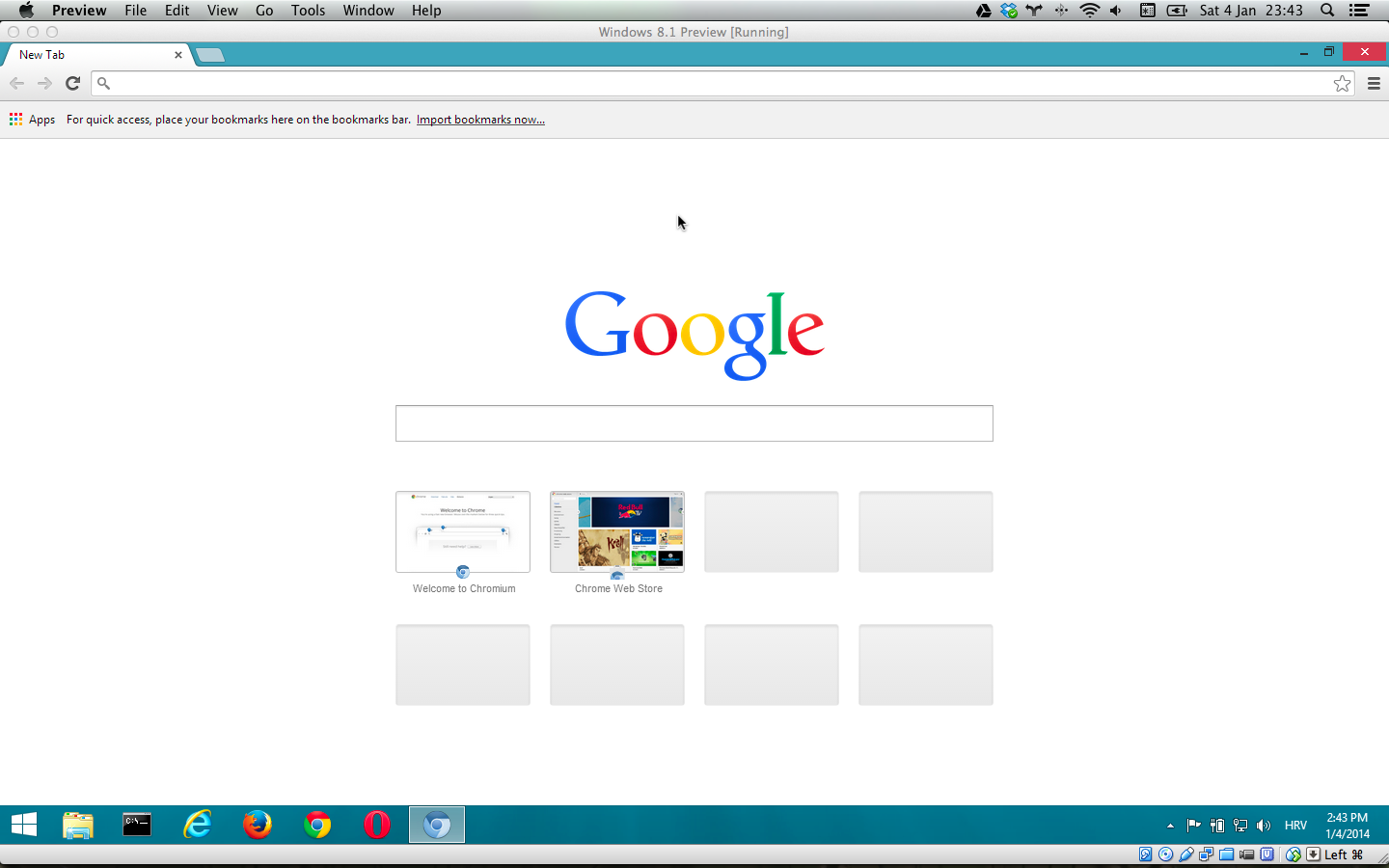Open the Preview application menu
Viewport: 1389px width, 868px height.
[79, 11]
